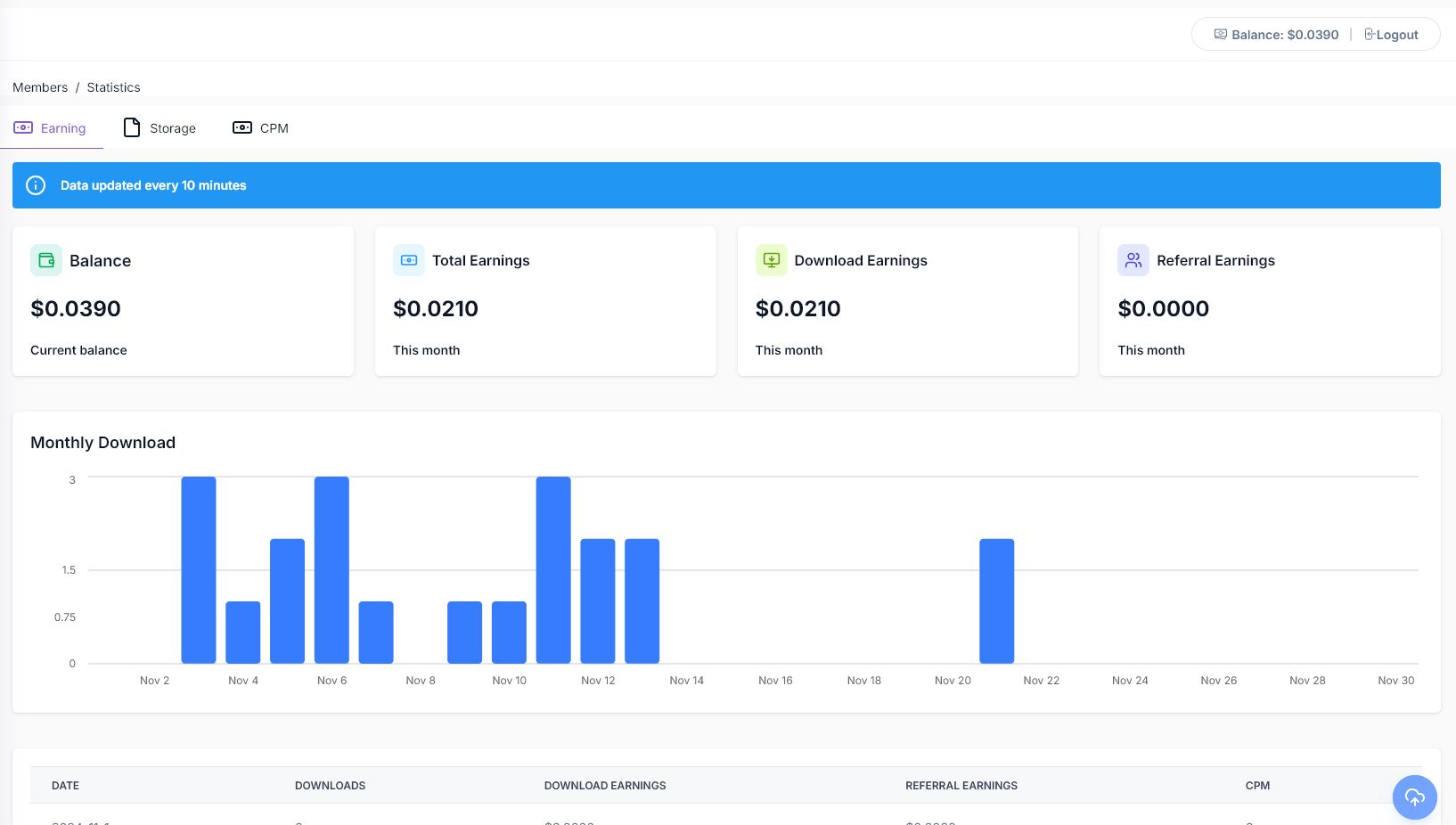Image resolution: width=1456 pixels, height=825 pixels.
Task: Click the Nov 14 axis label
Action: 686,681
